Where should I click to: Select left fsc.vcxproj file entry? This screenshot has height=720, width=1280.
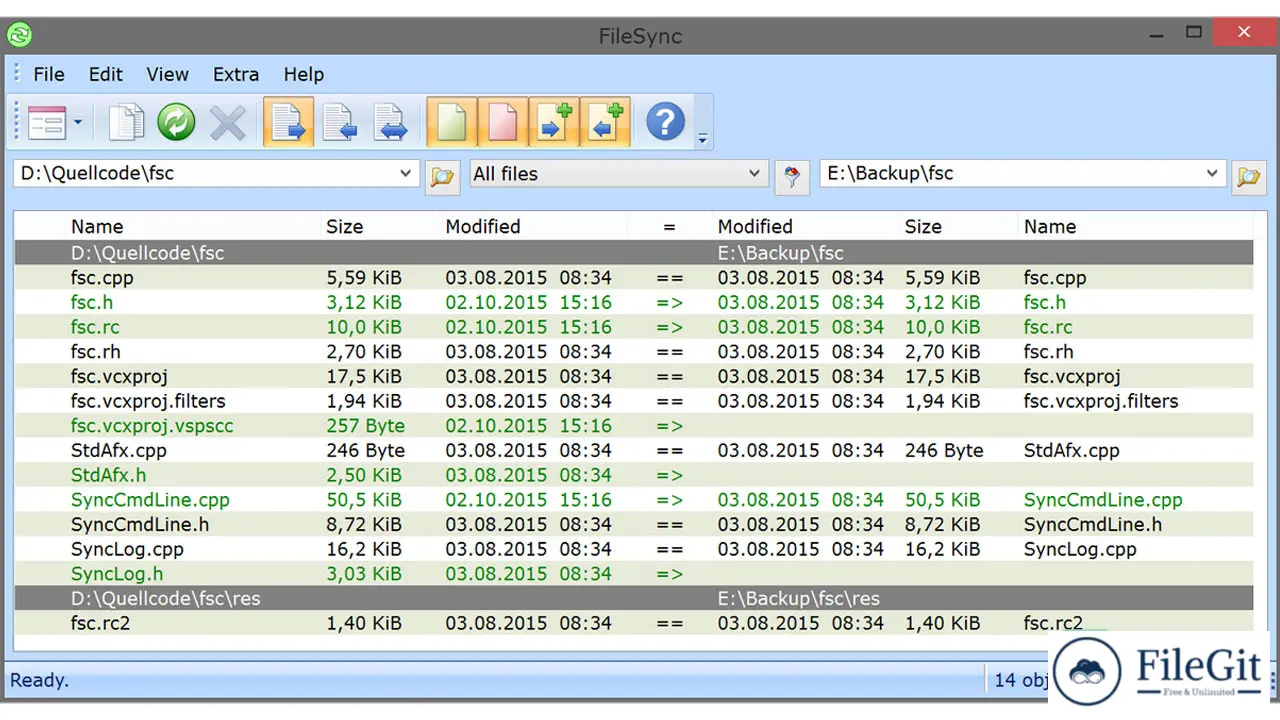(119, 376)
